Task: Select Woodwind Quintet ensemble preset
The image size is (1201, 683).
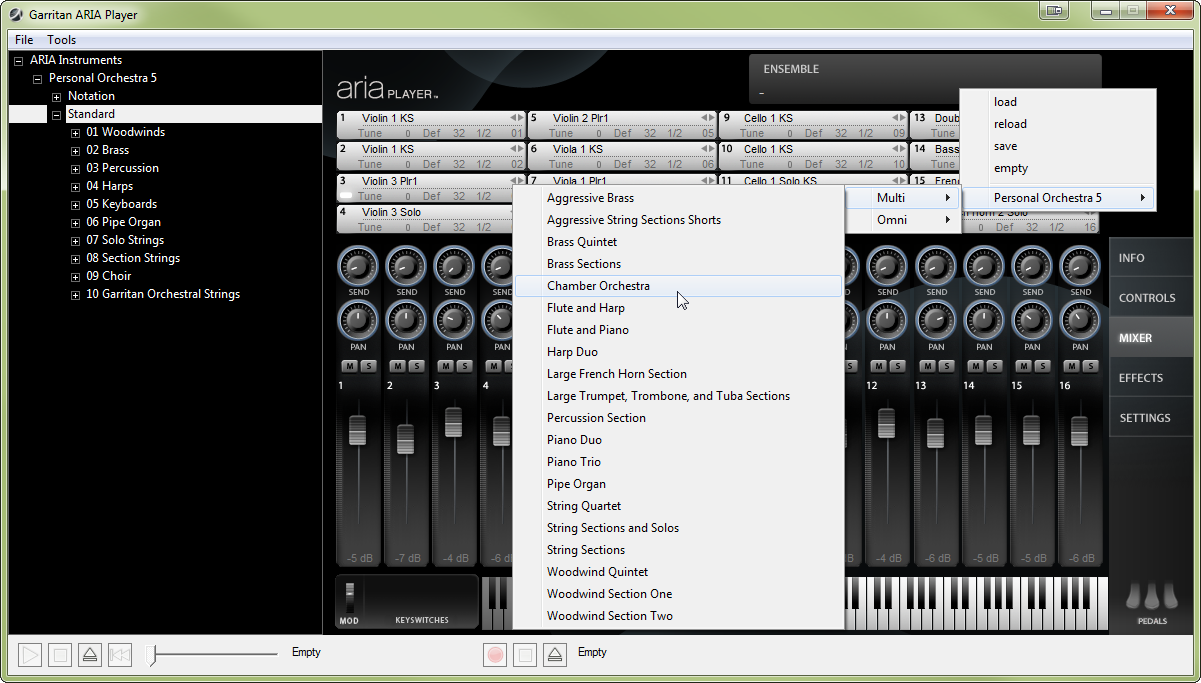Action: click(x=678, y=572)
